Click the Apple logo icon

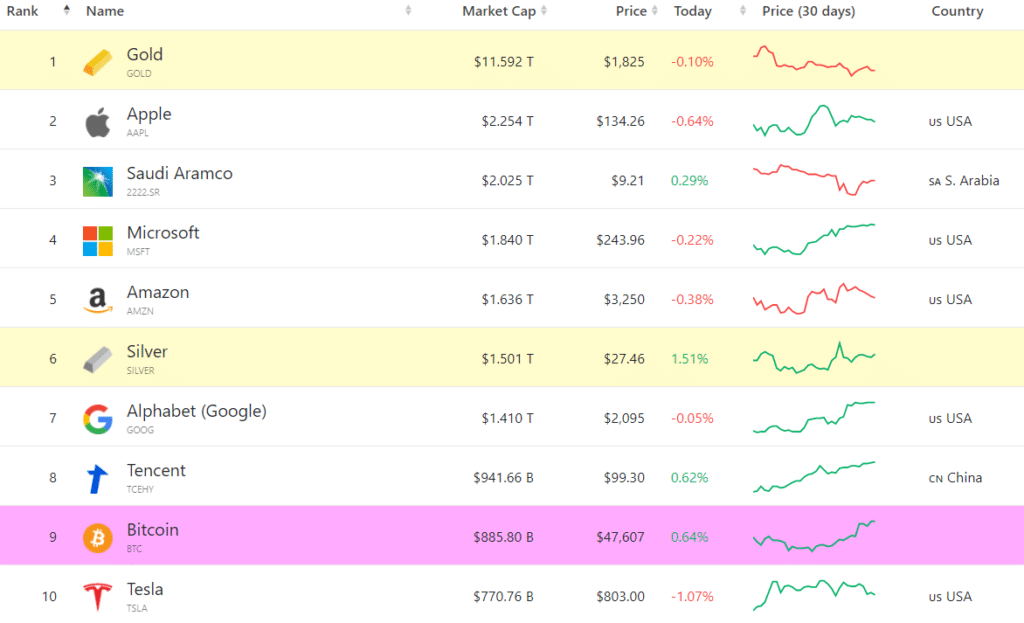97,122
